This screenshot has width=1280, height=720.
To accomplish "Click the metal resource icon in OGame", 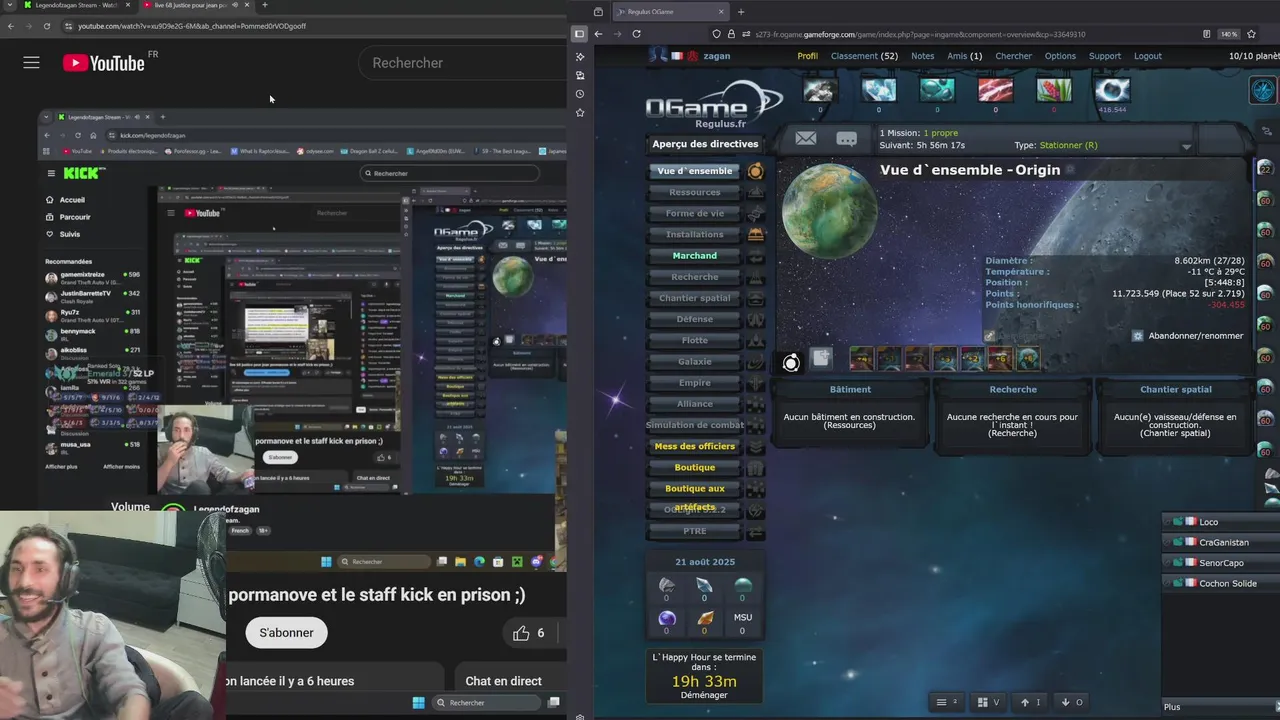I will tap(819, 90).
